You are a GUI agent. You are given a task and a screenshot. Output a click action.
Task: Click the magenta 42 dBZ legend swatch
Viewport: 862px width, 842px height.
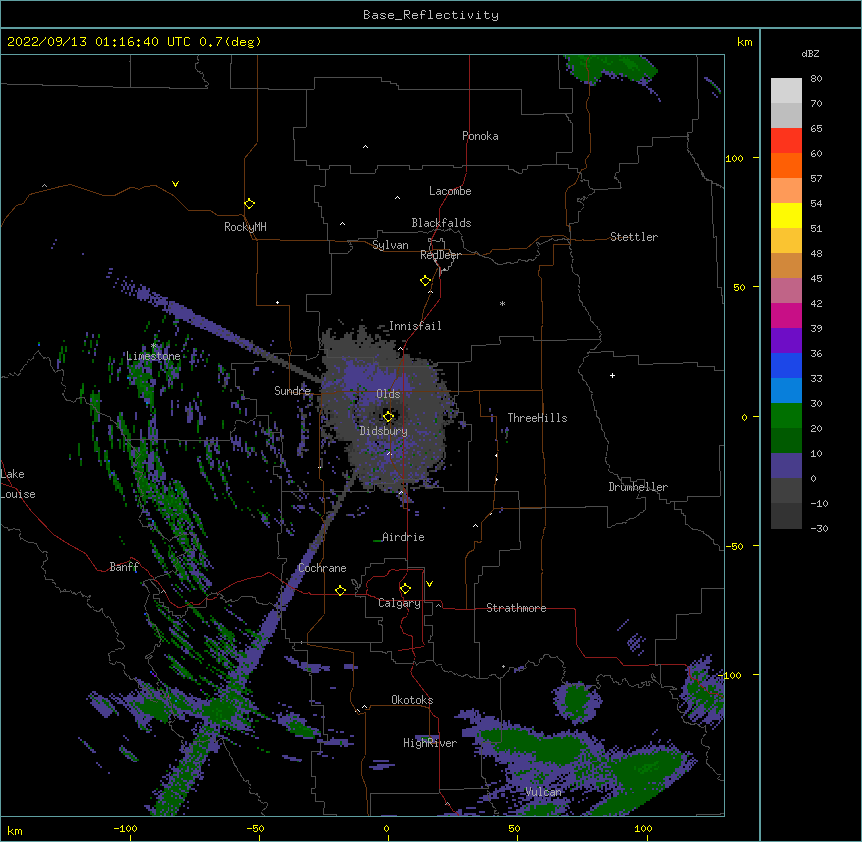click(x=786, y=315)
